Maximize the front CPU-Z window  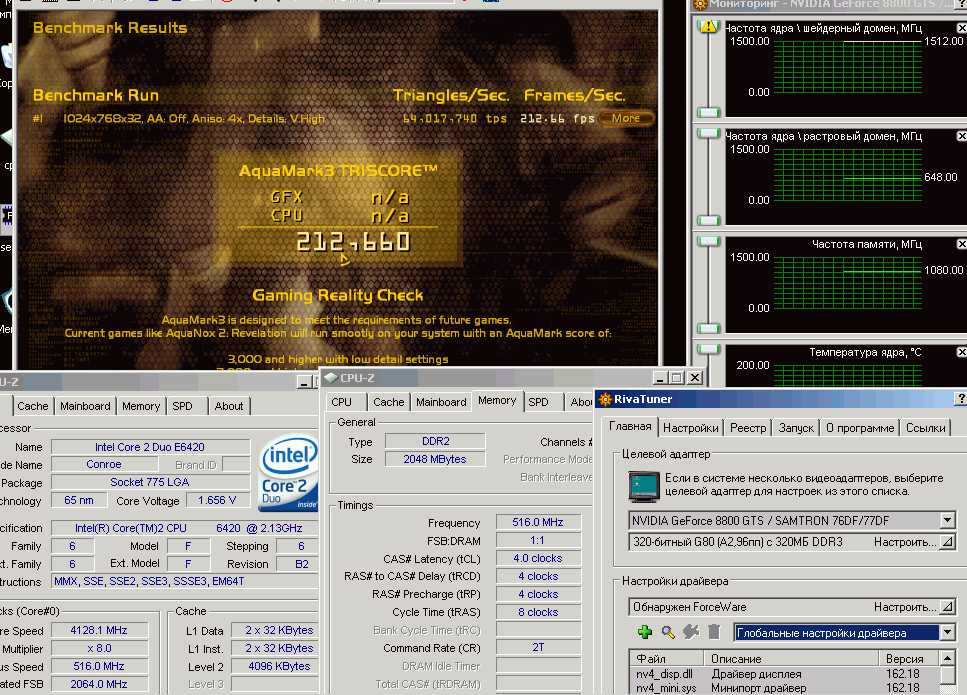677,377
